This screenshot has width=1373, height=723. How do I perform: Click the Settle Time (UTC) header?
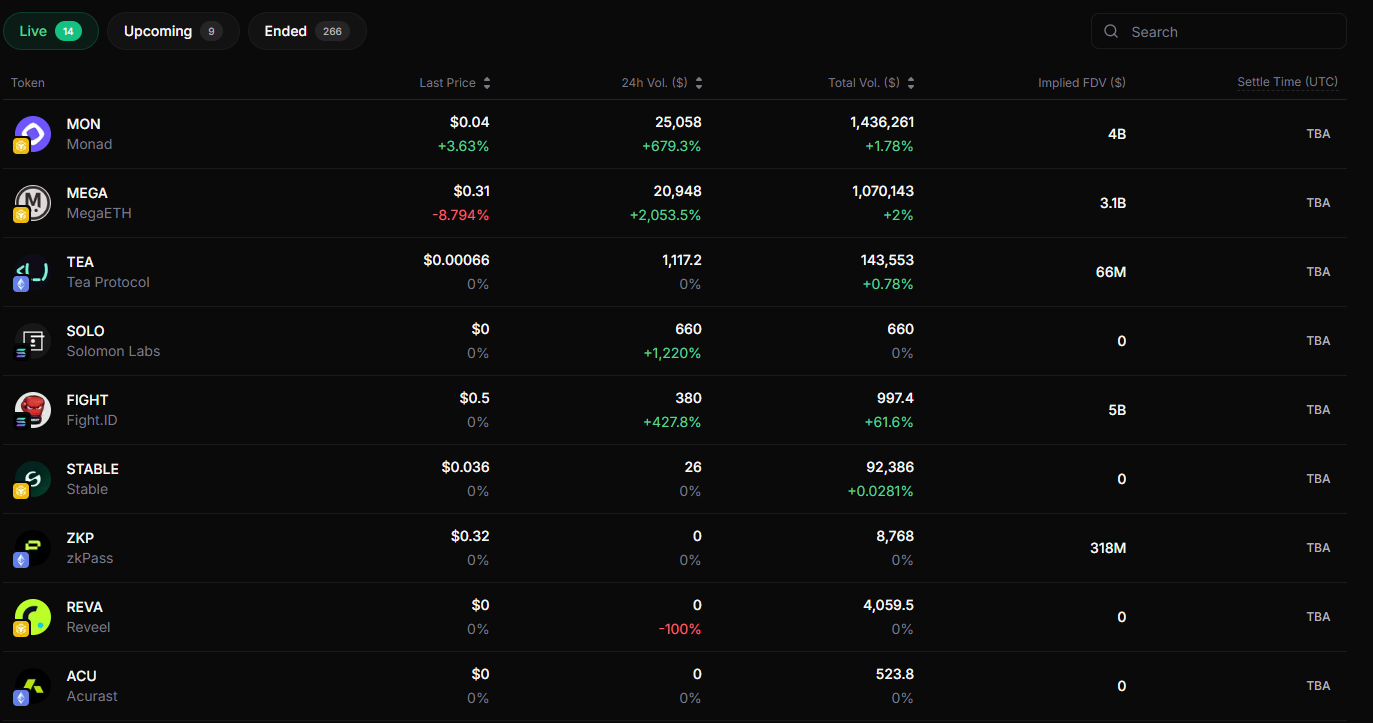[1287, 82]
